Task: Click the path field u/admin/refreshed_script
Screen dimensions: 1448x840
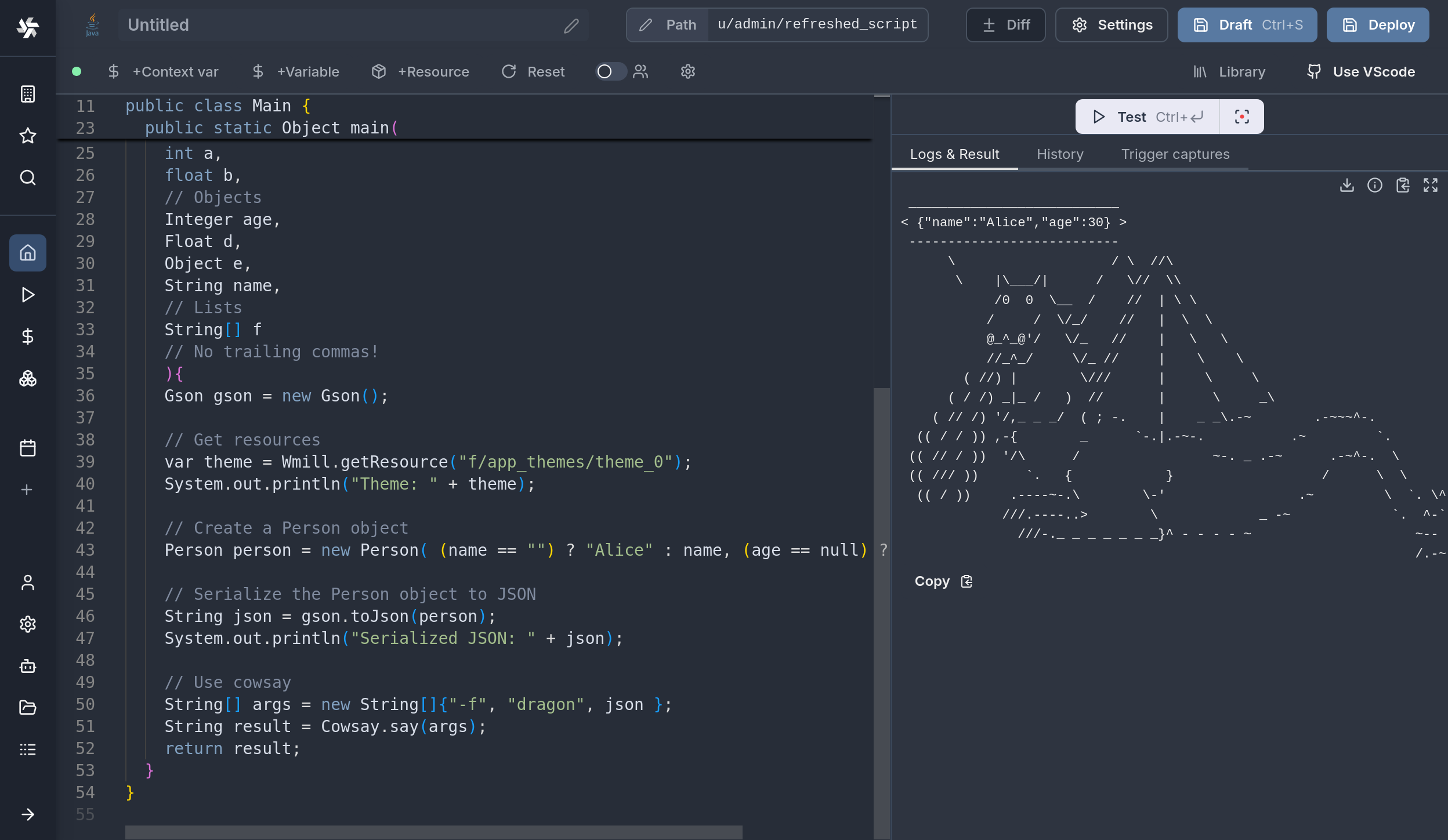Action: pyautogui.click(x=817, y=24)
